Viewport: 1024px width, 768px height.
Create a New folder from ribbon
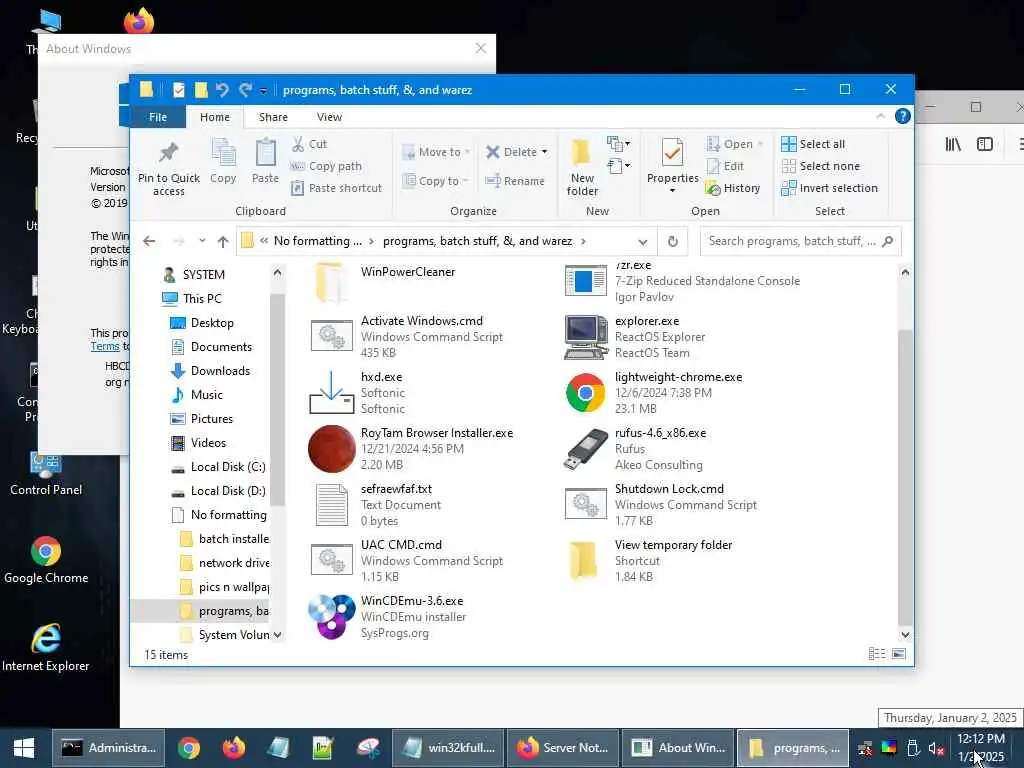(582, 167)
